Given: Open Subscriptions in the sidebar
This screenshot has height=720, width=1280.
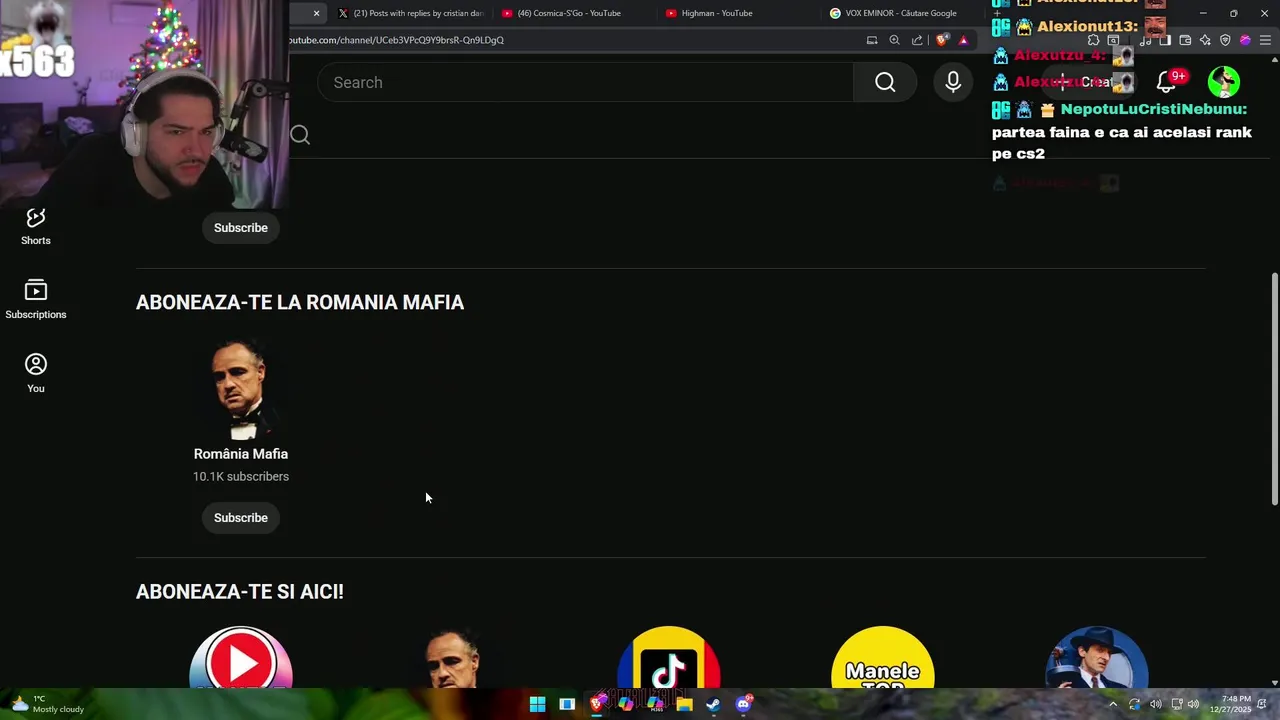Looking at the screenshot, I should point(36,300).
